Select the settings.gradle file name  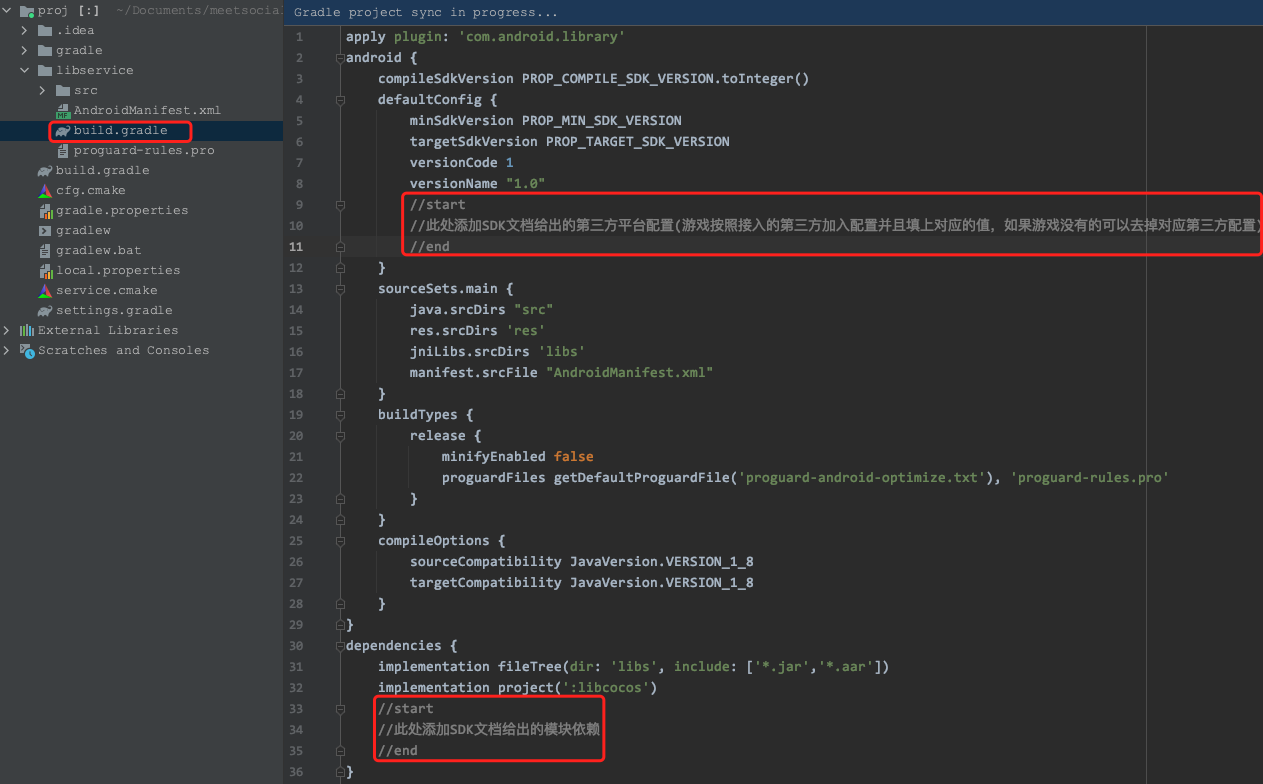114,310
